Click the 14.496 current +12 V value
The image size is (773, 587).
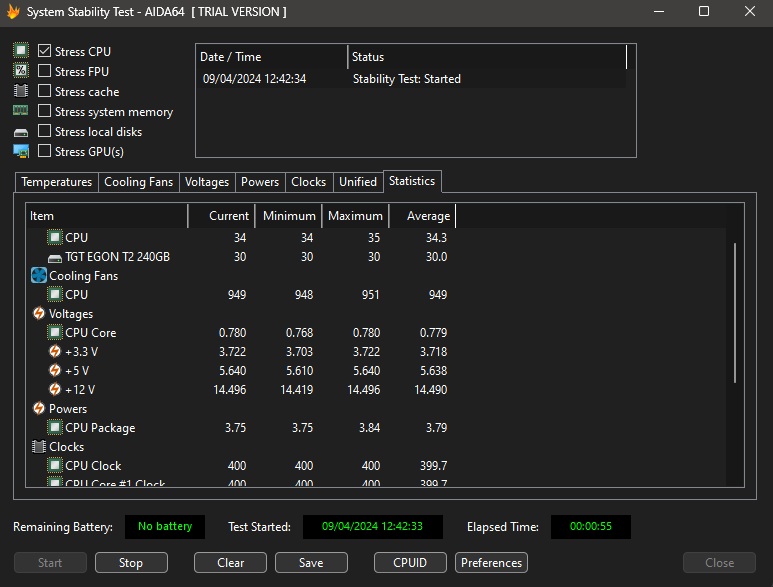coord(230,390)
